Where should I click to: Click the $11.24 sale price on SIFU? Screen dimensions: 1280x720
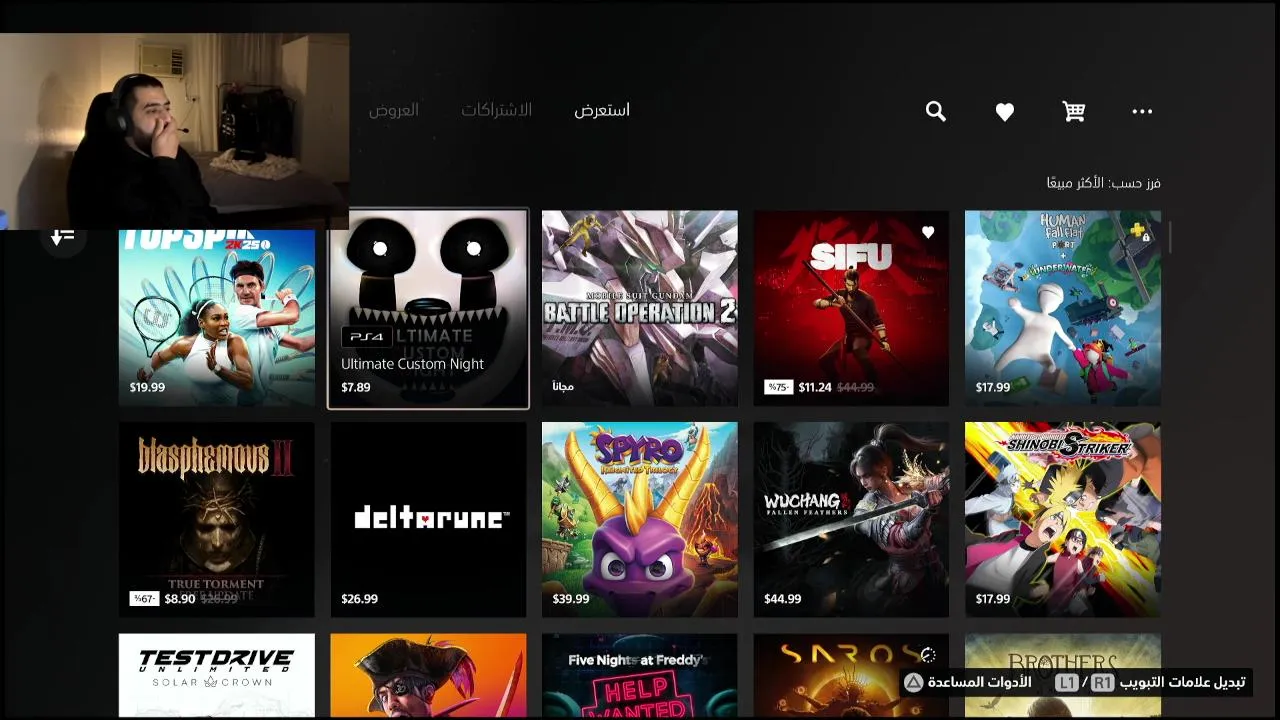pos(815,387)
